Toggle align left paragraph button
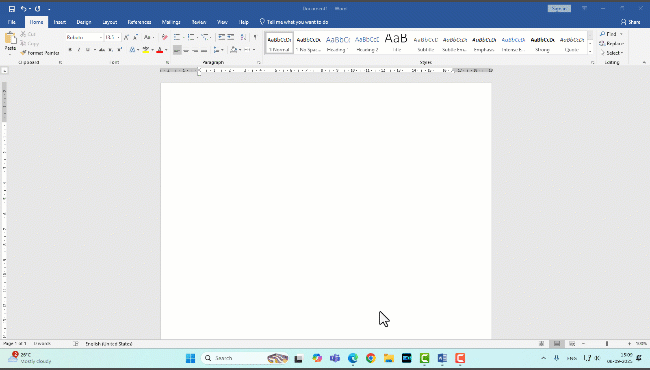650x370 pixels. pos(177,50)
